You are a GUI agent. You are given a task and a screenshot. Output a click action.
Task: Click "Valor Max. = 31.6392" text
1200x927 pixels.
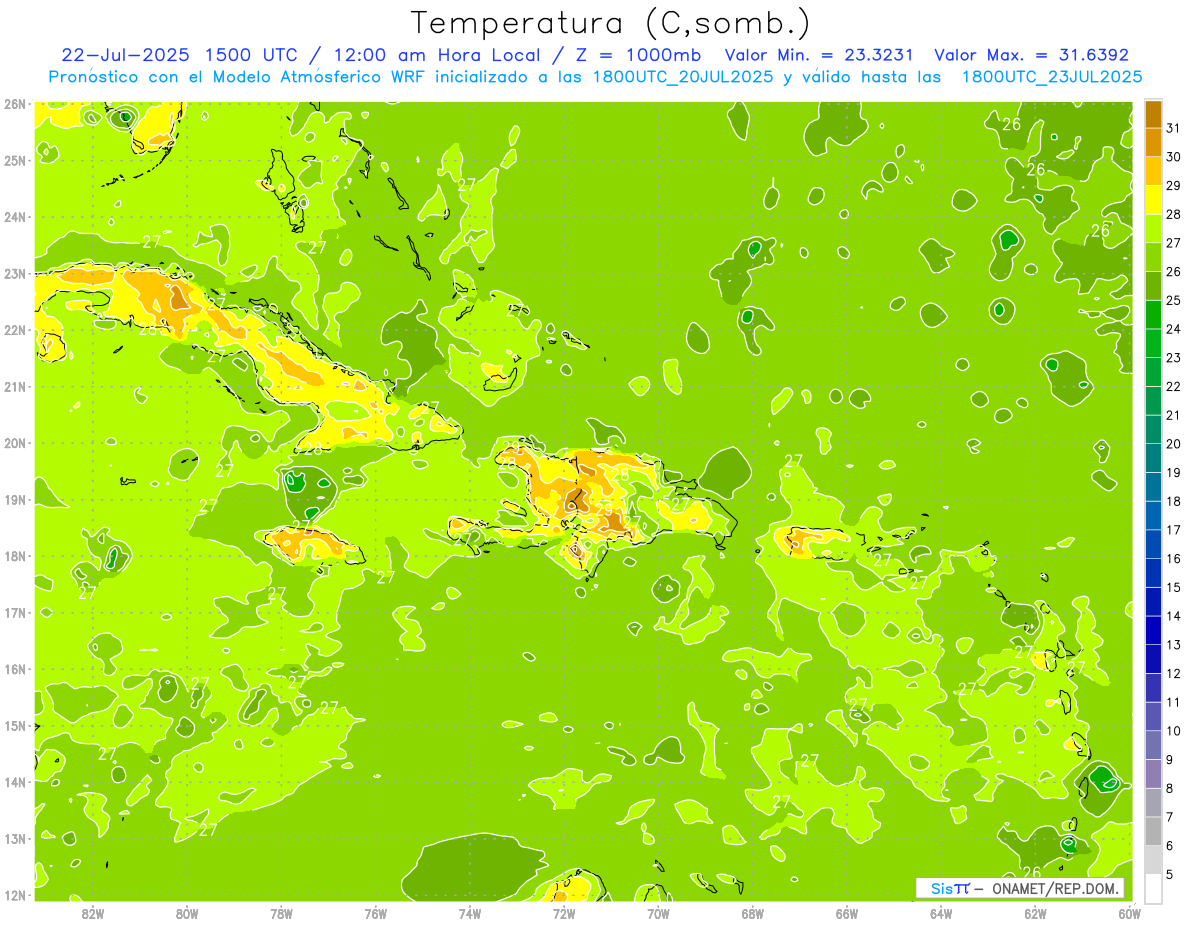point(1032,55)
